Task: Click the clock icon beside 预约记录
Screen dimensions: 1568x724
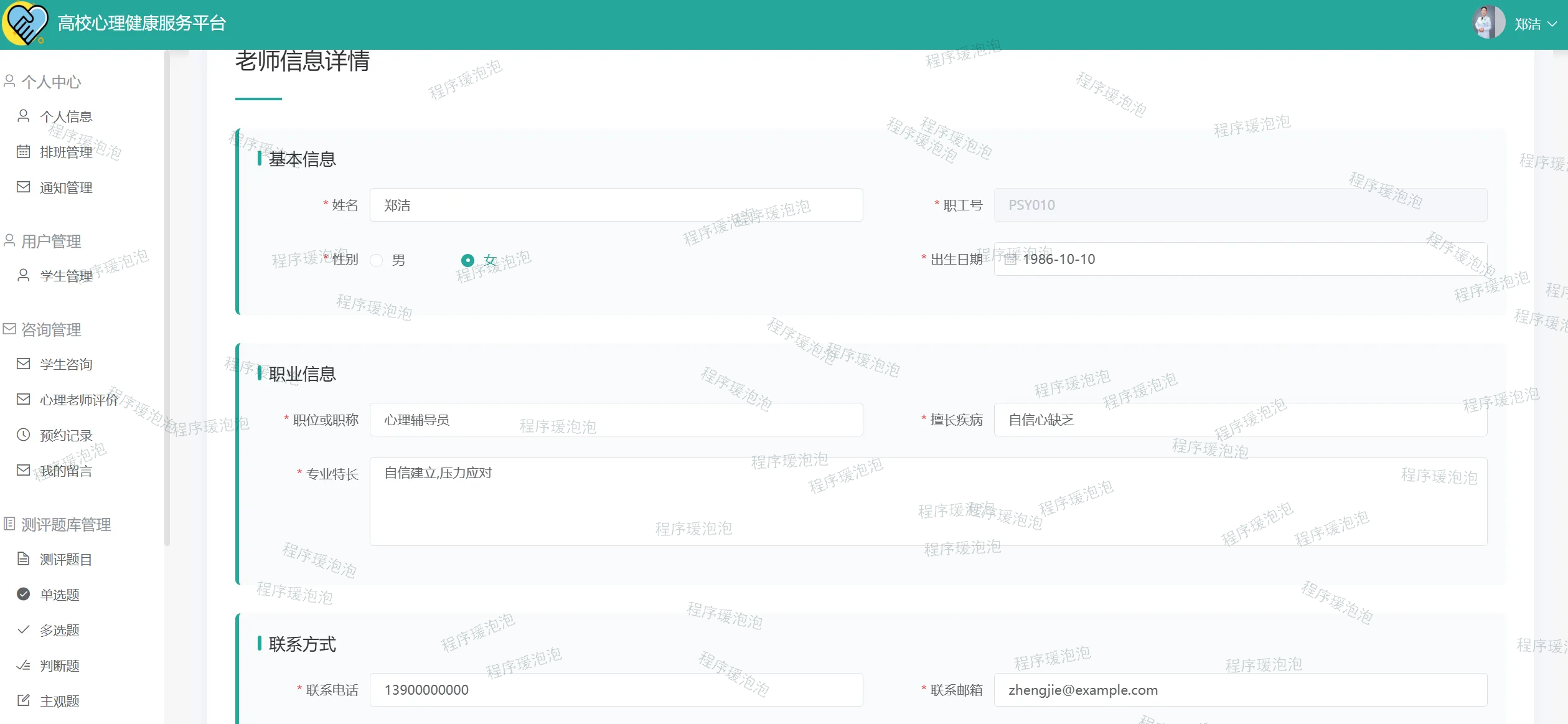Action: pyautogui.click(x=23, y=435)
